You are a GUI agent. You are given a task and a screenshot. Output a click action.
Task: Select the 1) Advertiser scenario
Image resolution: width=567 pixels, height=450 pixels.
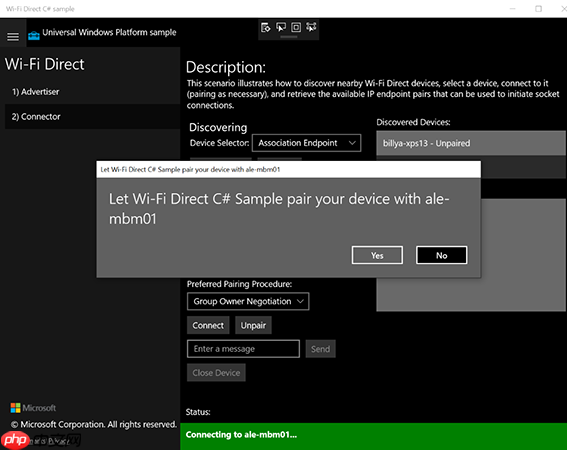93,92
